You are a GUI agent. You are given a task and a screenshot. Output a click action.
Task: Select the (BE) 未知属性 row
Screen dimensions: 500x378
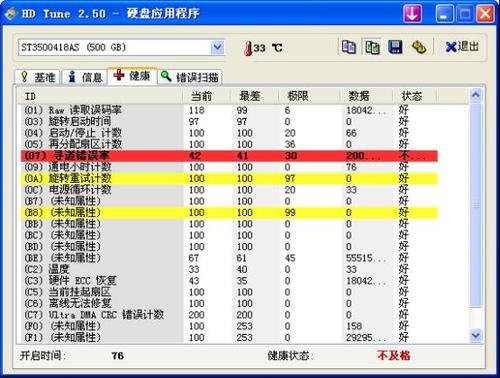click(x=229, y=258)
